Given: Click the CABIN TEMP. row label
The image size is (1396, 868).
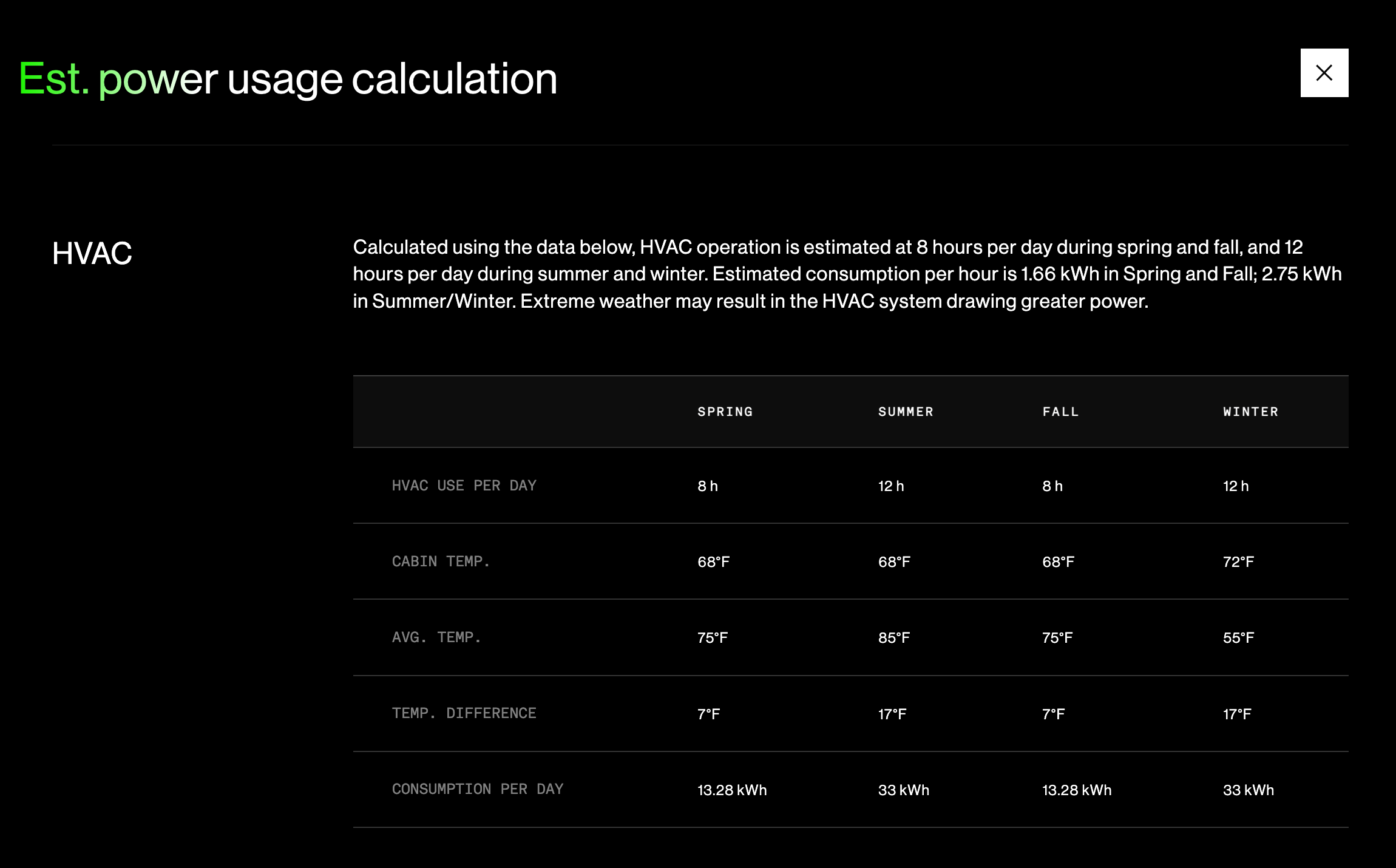Looking at the screenshot, I should click(x=440, y=561).
